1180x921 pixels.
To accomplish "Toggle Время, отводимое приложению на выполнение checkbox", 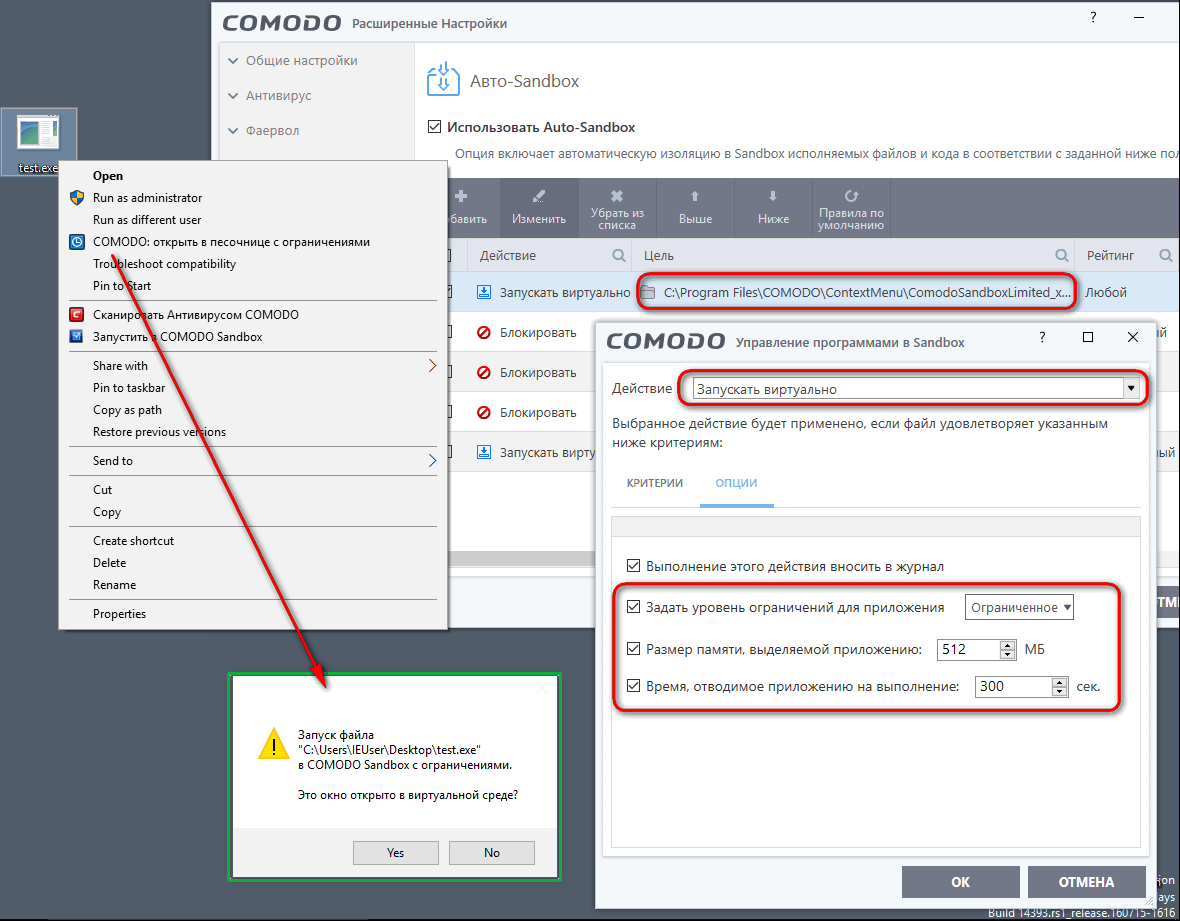I will (x=634, y=685).
